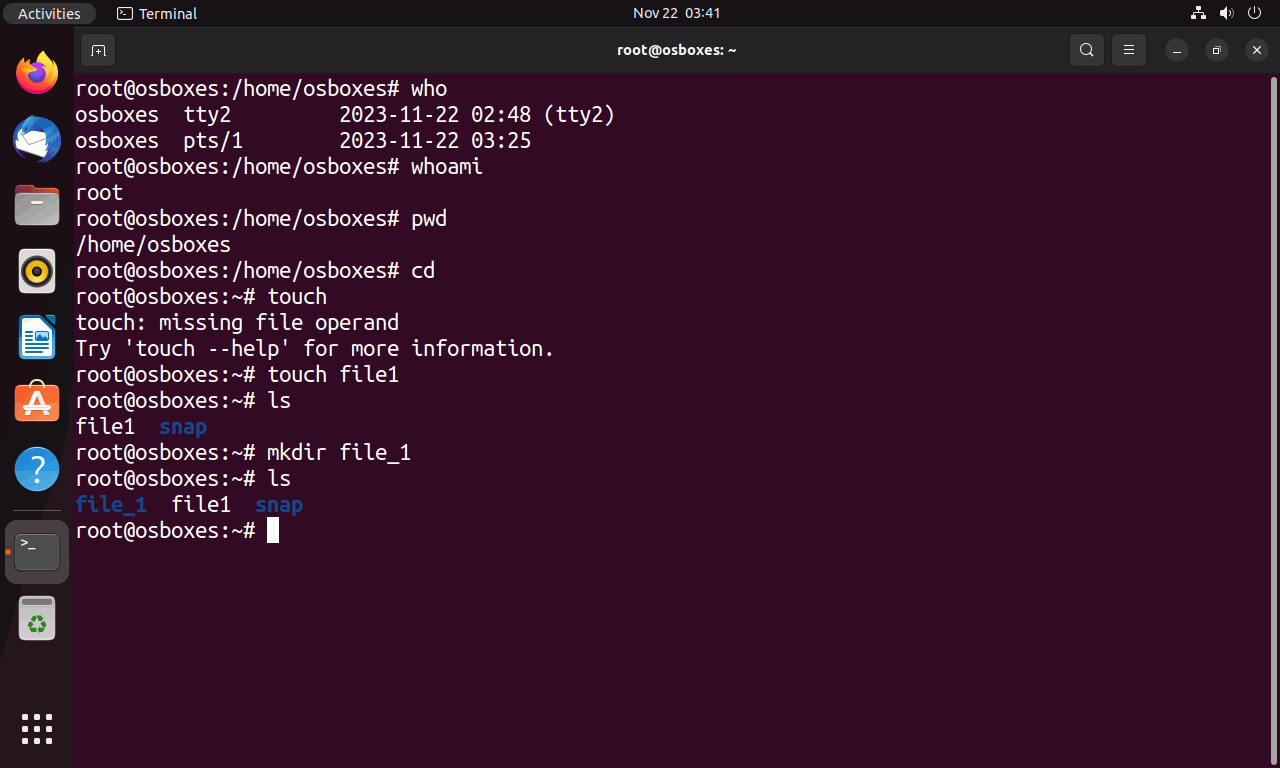Screen dimensions: 1280x768
Task: Open the Trash from dock
Action: pyautogui.click(x=37, y=618)
